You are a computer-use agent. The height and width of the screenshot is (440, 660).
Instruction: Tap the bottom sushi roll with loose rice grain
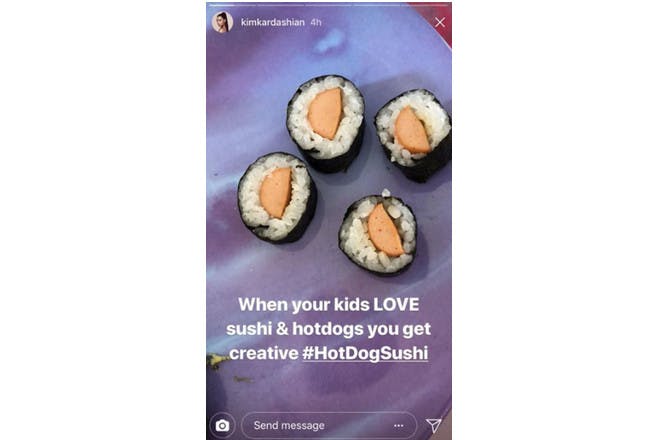(x=378, y=234)
